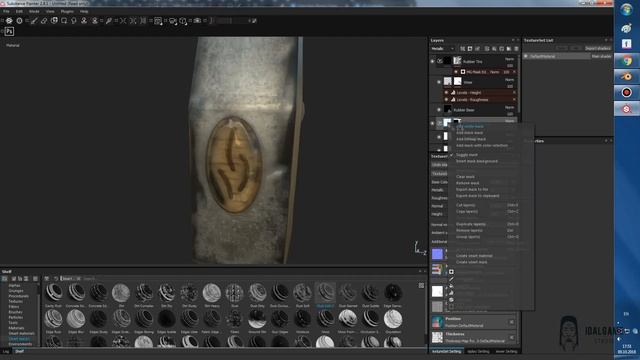640x360 pixels.
Task: Select the Smudge tool in toolbar
Action: [x=74, y=20]
